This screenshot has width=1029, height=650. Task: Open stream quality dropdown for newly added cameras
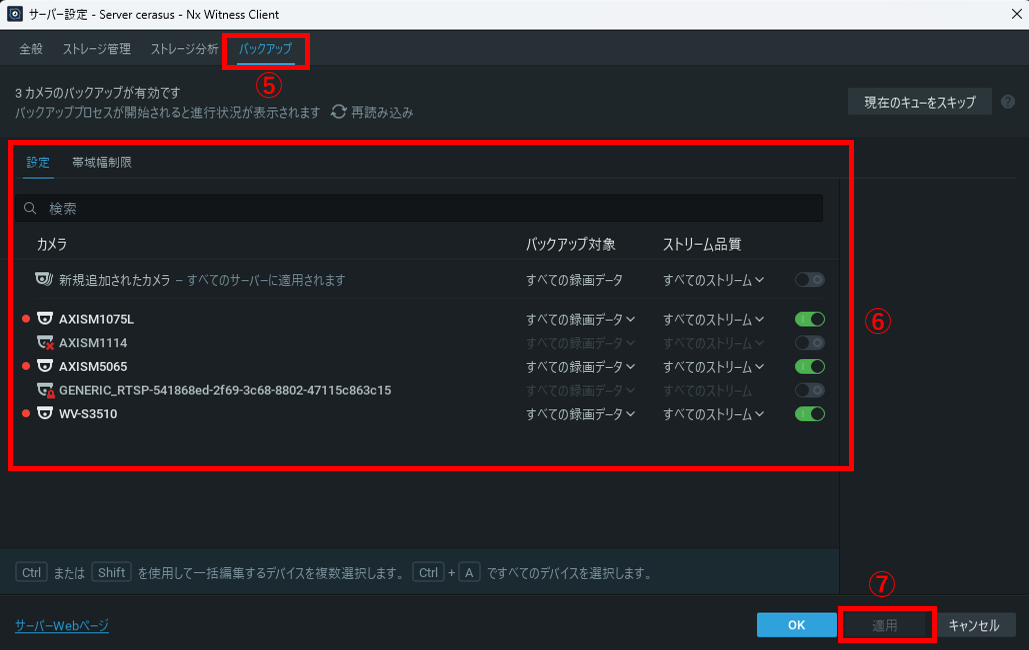(713, 280)
